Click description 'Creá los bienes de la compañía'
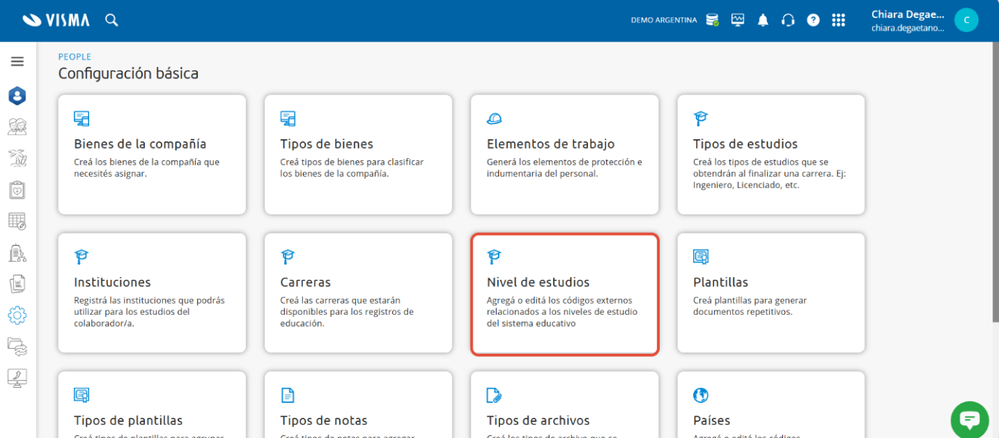Image resolution: width=999 pixels, height=438 pixels. 147,168
